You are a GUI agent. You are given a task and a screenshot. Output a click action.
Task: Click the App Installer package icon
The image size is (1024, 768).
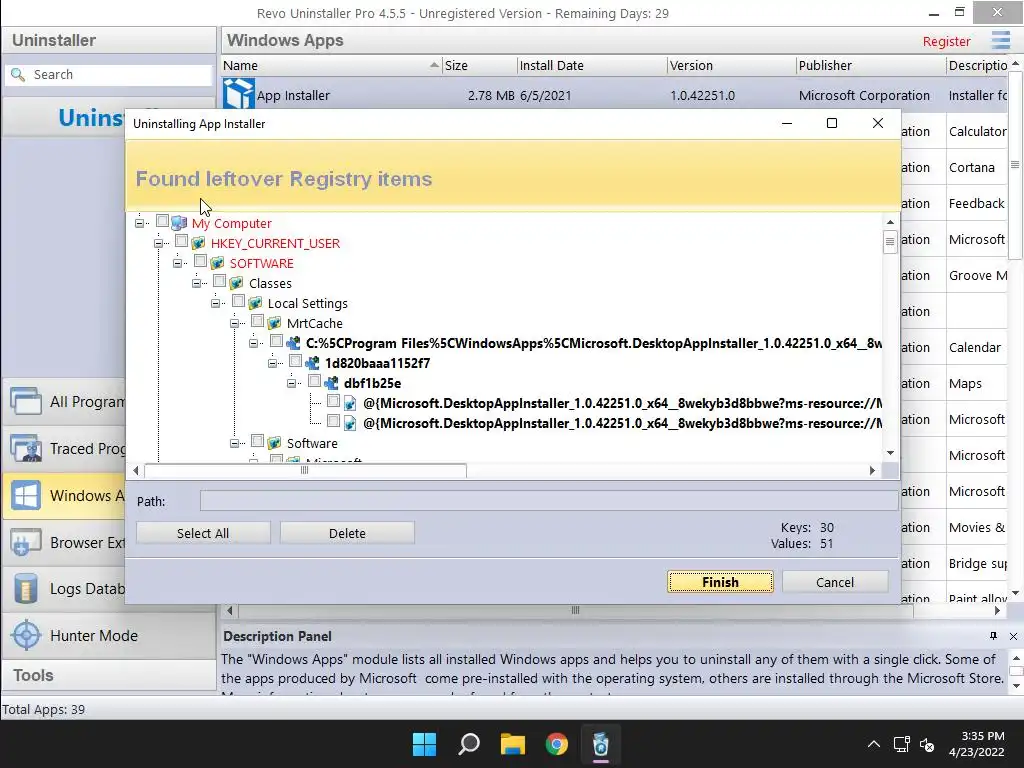click(x=238, y=94)
